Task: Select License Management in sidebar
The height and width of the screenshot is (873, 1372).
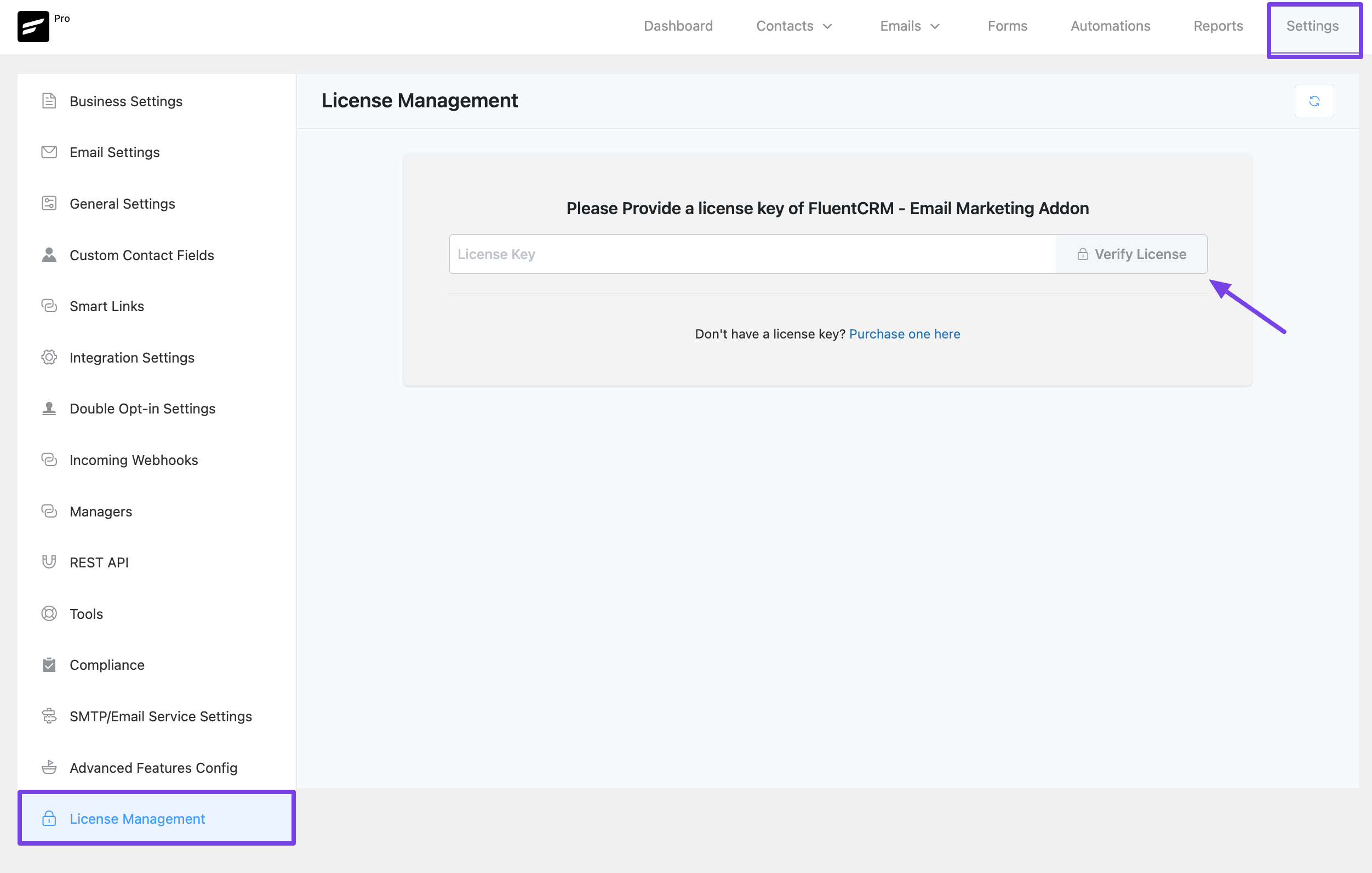Action: (157, 818)
